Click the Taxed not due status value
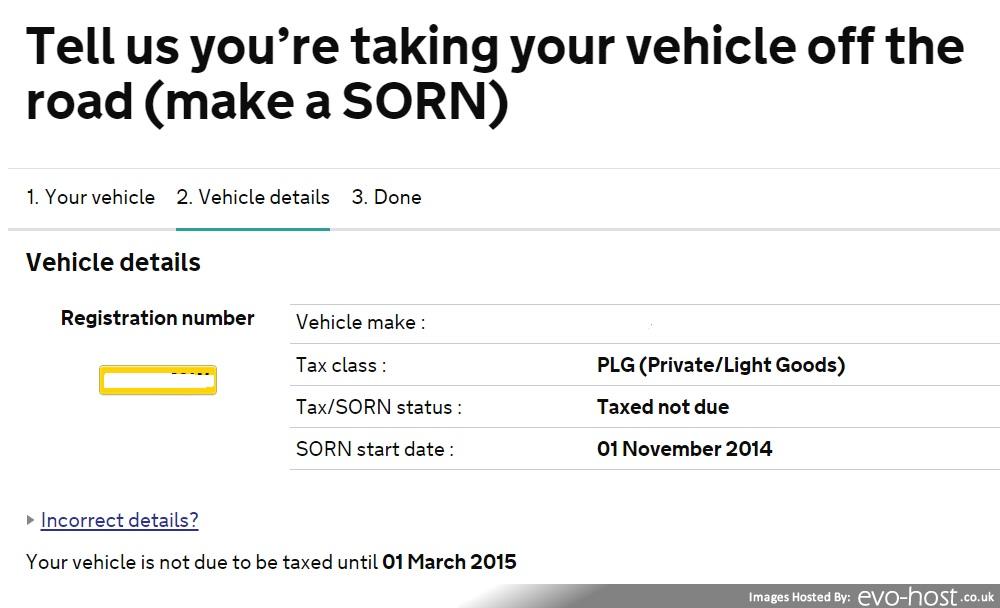This screenshot has width=1000, height=608. point(663,407)
